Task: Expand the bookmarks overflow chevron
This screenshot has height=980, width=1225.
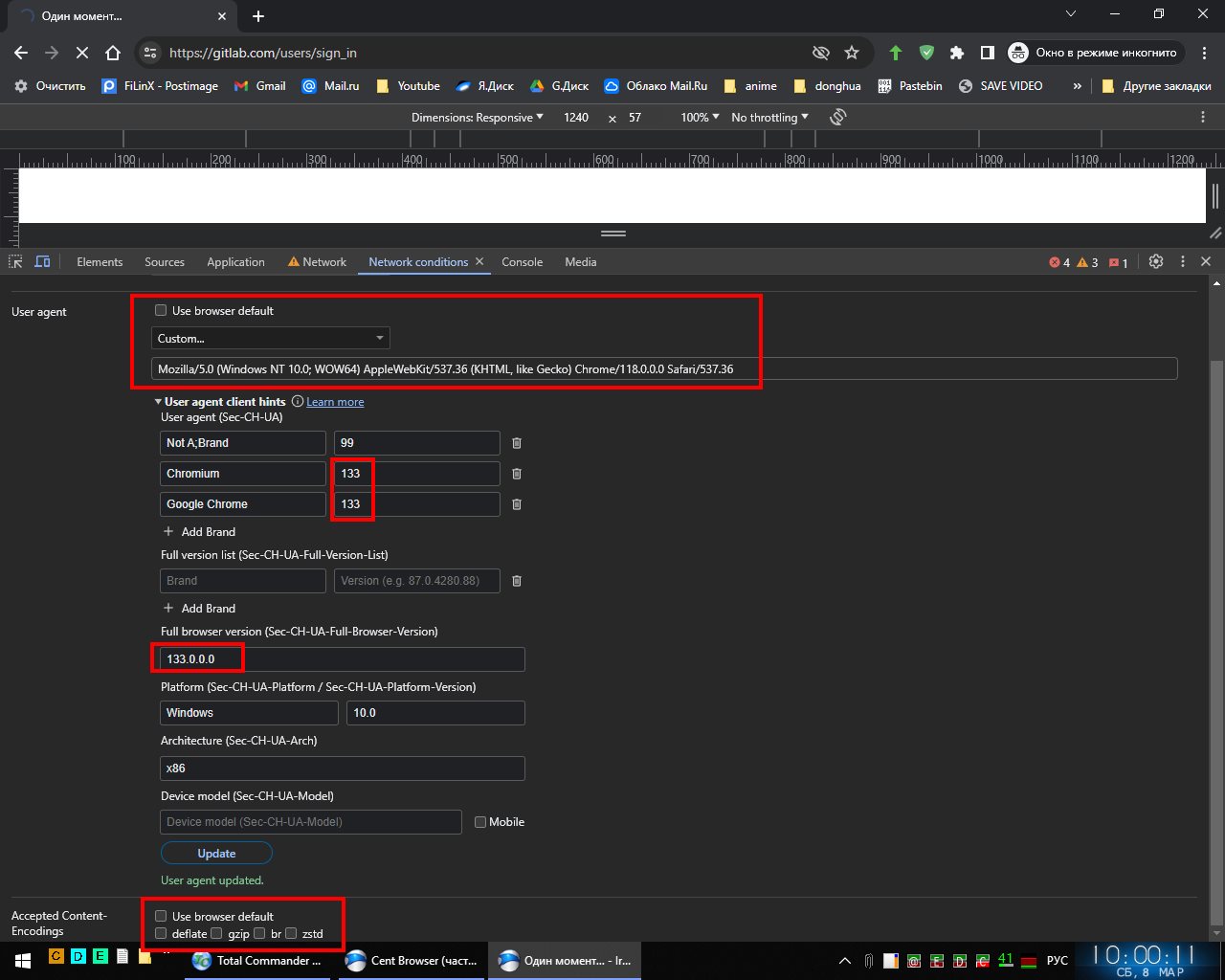Action: [x=1077, y=86]
